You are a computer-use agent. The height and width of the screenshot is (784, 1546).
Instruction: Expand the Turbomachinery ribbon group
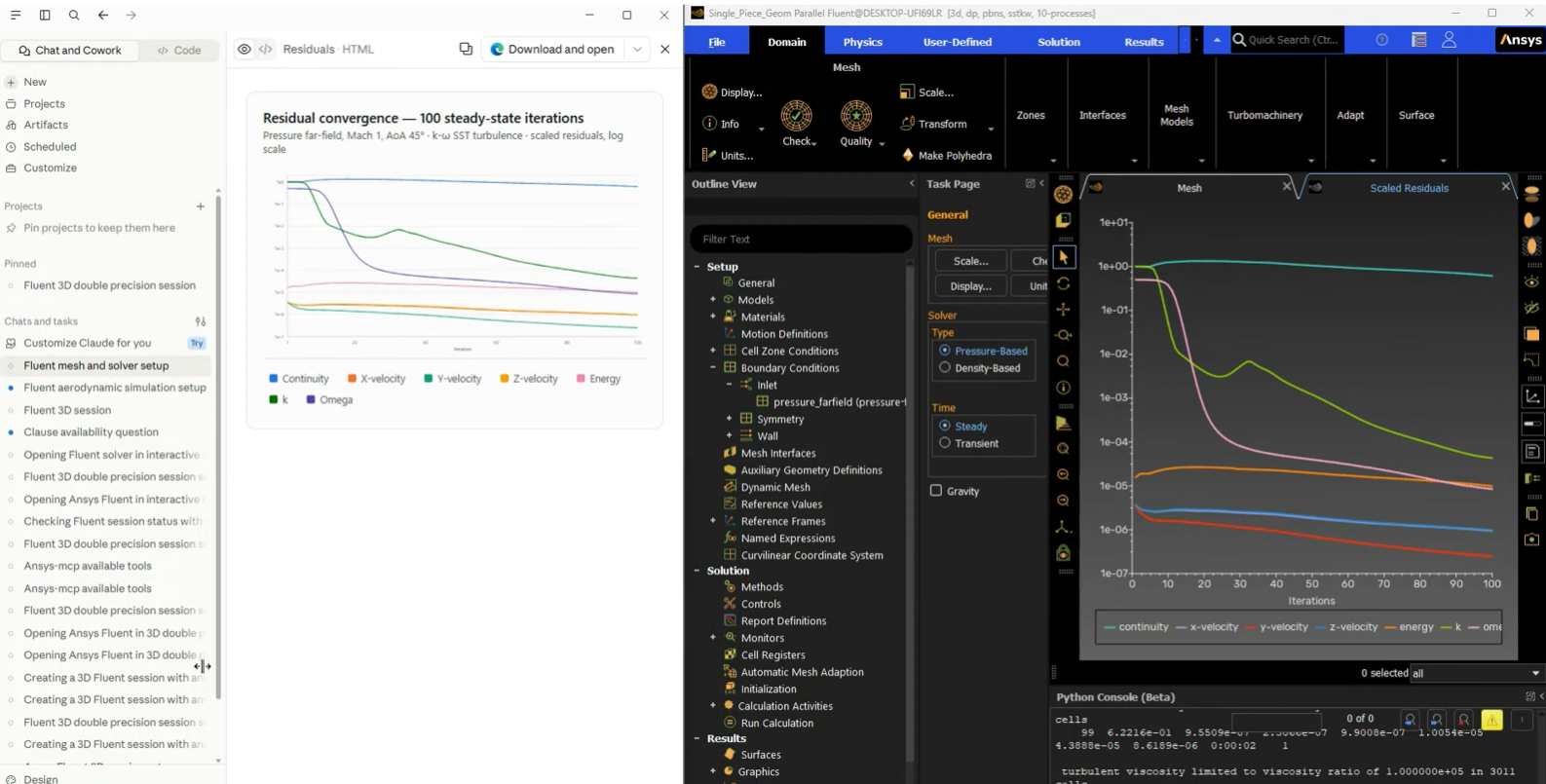[1311, 161]
